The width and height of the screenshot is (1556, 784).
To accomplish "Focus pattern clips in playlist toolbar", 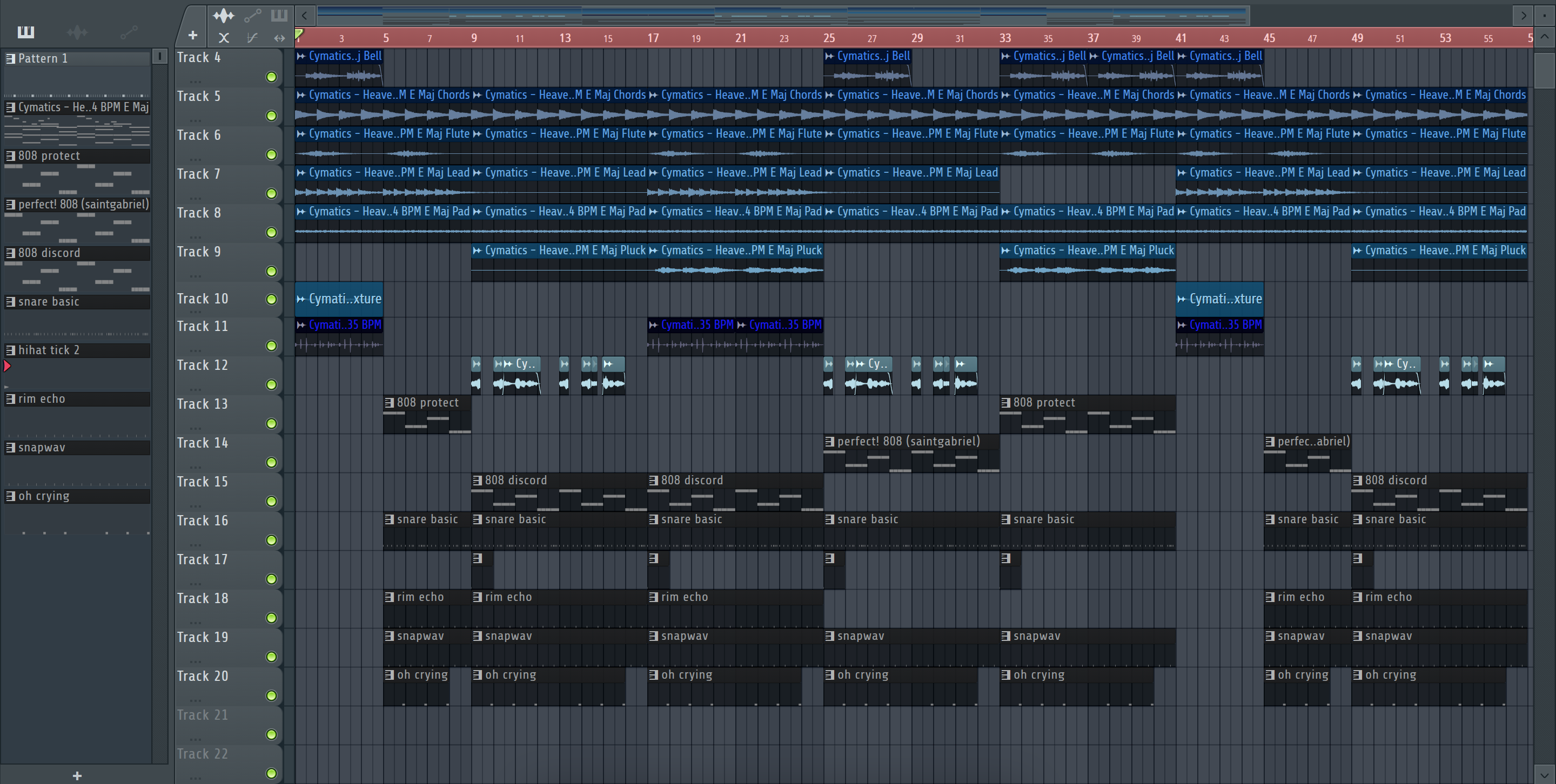I will [x=279, y=16].
